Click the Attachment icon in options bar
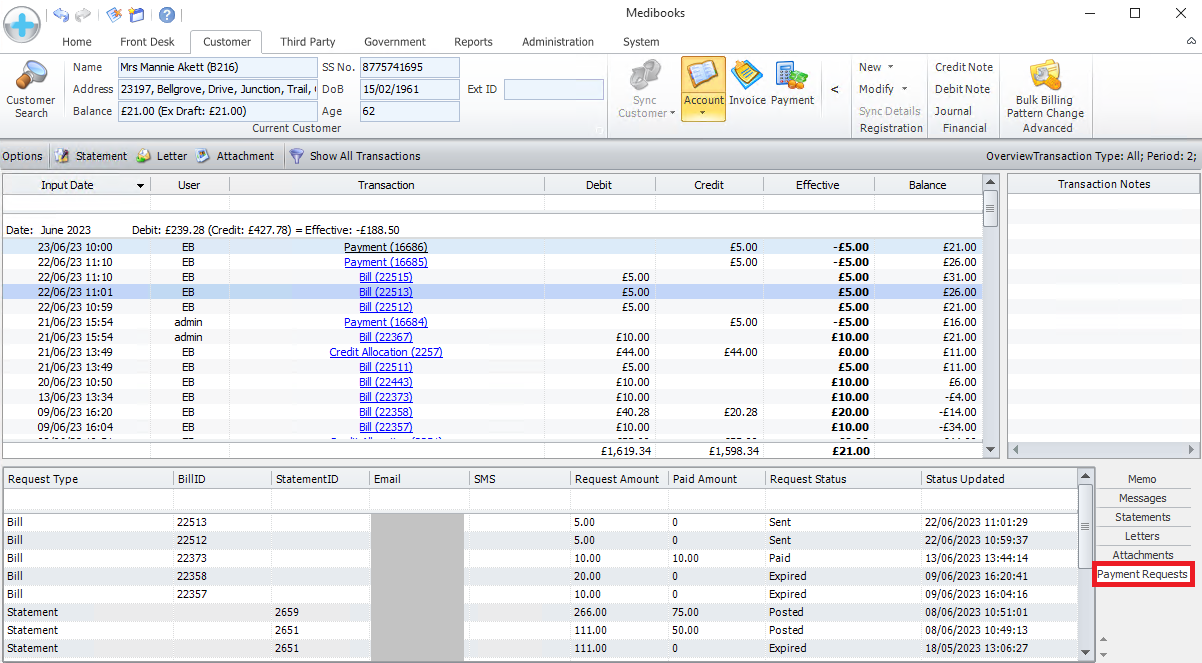This screenshot has height=663, width=1202. (x=203, y=156)
